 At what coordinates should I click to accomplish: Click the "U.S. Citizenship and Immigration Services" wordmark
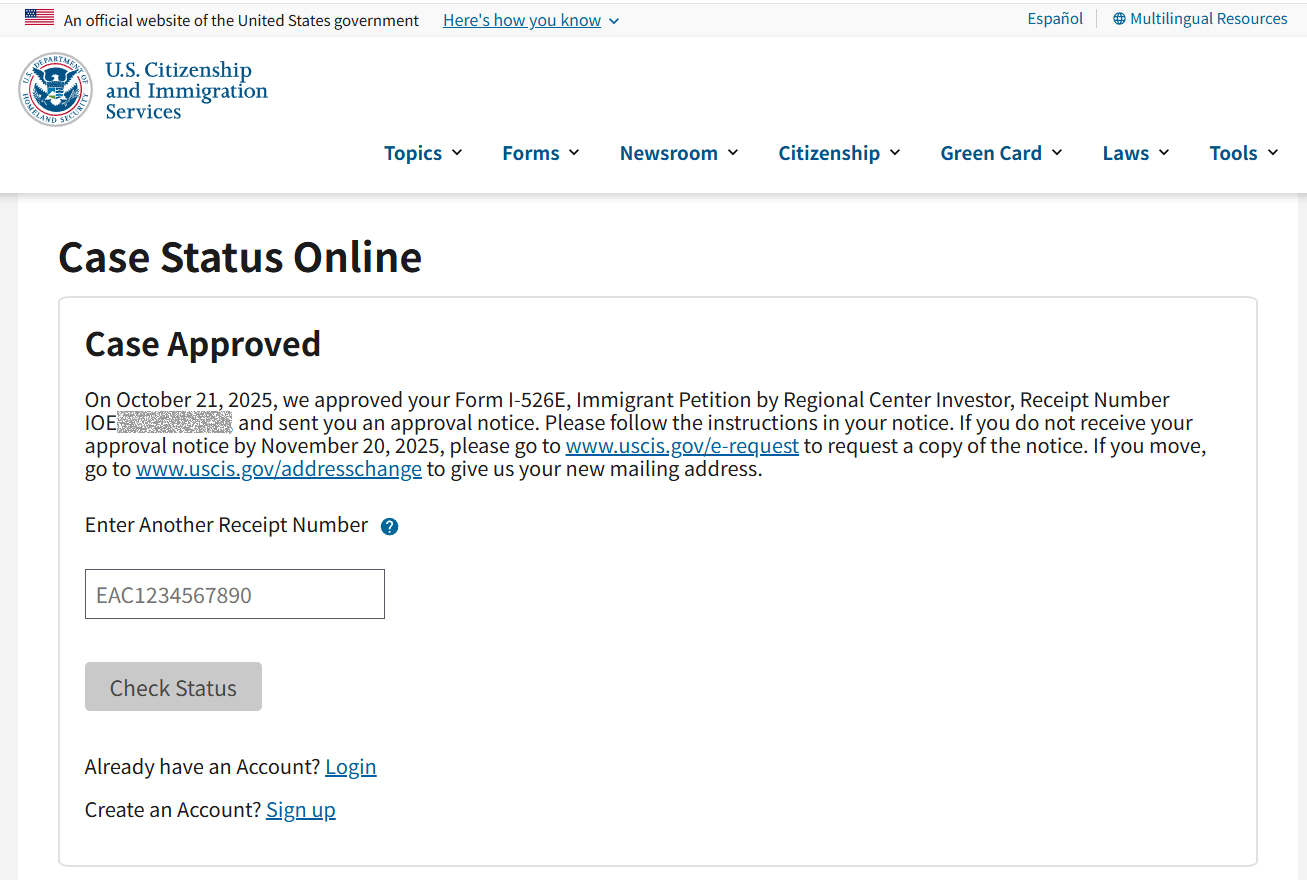coord(187,91)
